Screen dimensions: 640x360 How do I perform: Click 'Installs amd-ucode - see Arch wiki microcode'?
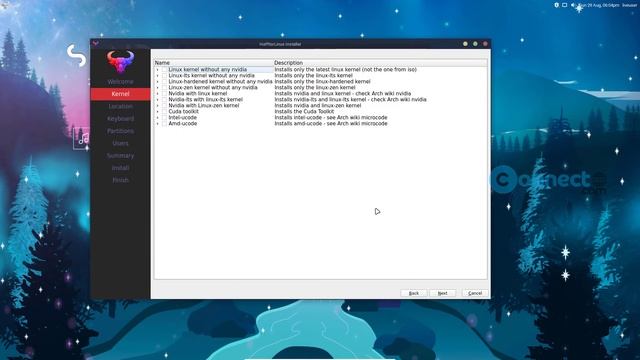[x=331, y=123]
